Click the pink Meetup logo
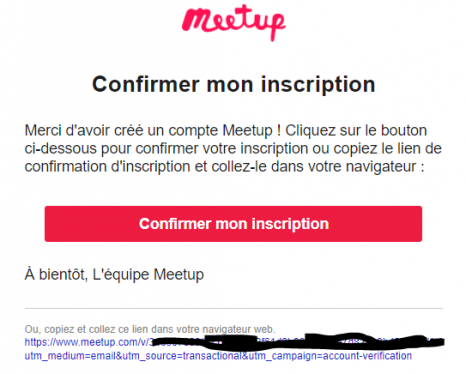 coord(233,23)
